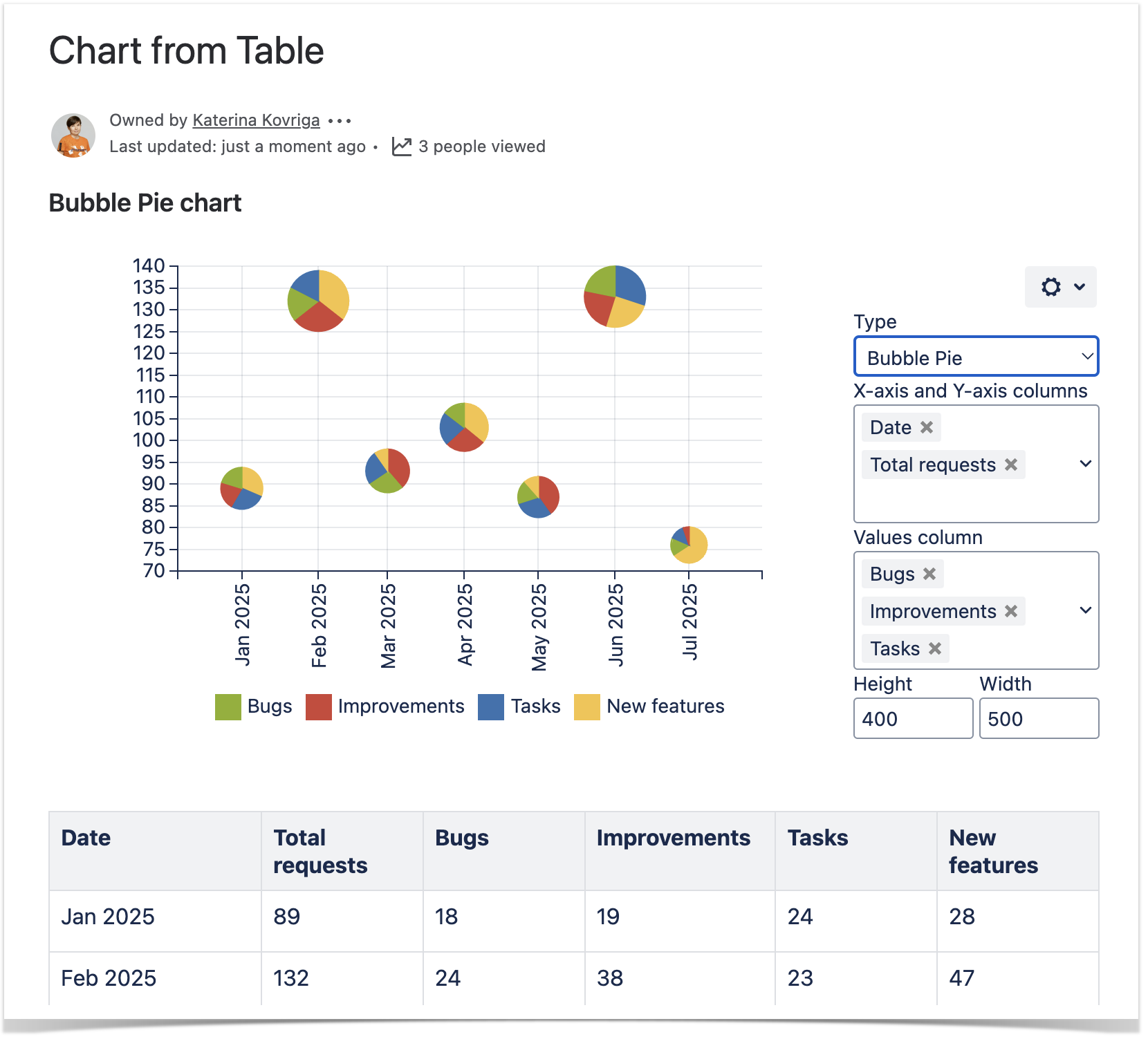This screenshot has height=1039, width=1148.
Task: Toggle the Improvements legend swatch
Action: coord(319,707)
